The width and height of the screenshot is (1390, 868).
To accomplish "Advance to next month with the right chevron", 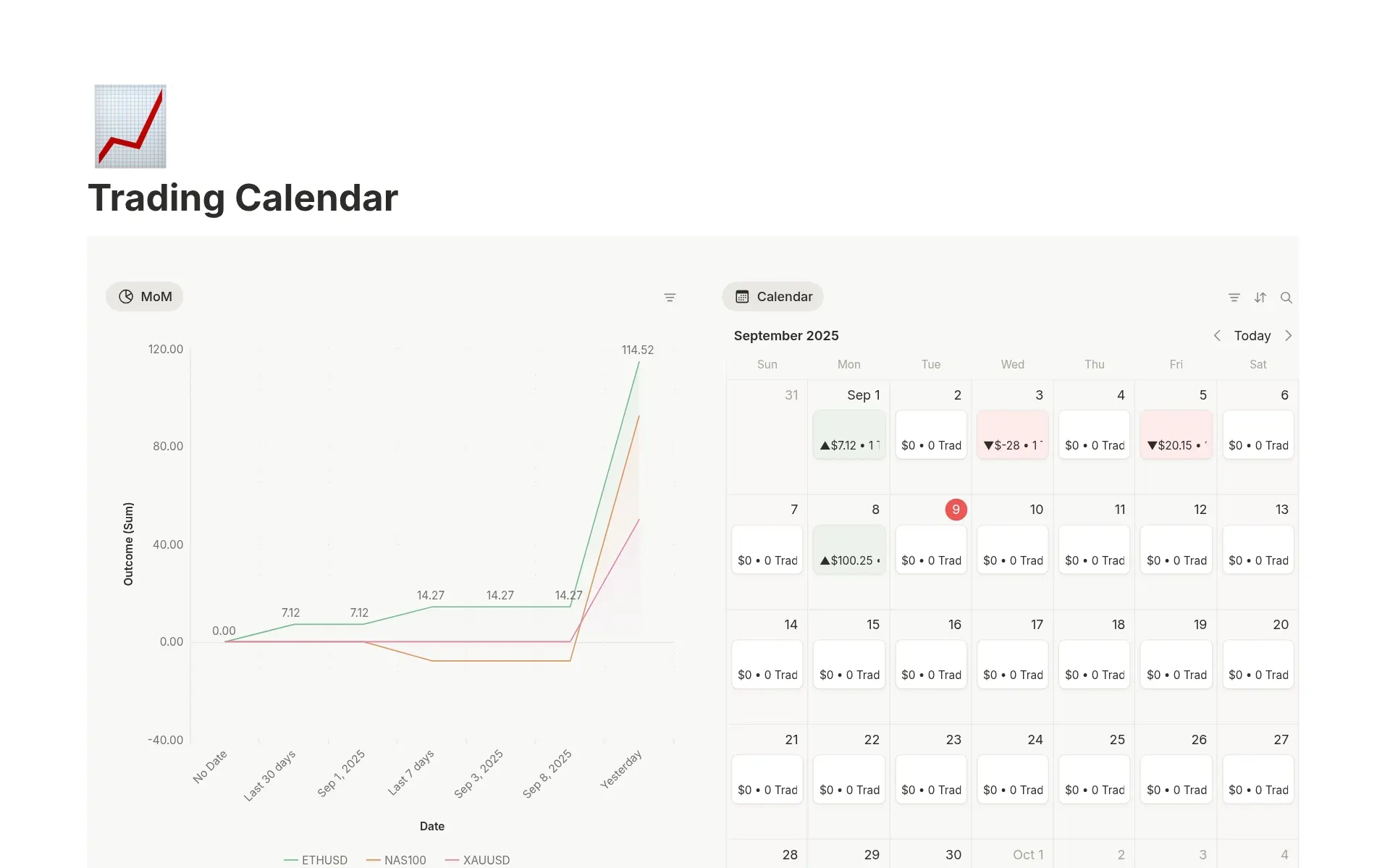I will 1289,335.
